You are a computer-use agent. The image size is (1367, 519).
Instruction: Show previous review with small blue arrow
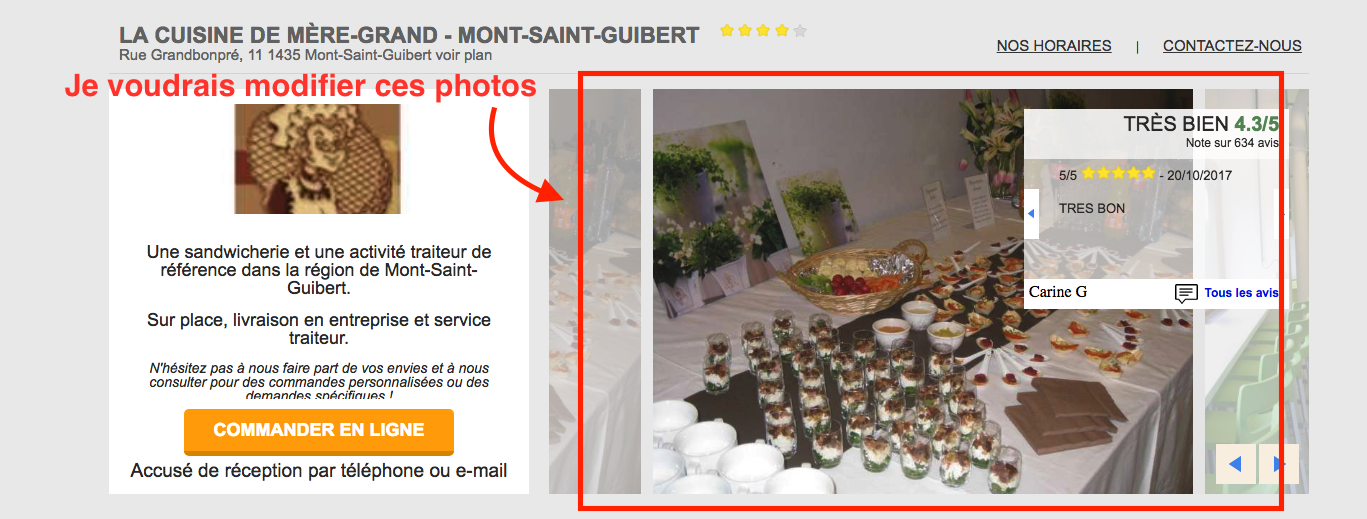coord(1031,213)
